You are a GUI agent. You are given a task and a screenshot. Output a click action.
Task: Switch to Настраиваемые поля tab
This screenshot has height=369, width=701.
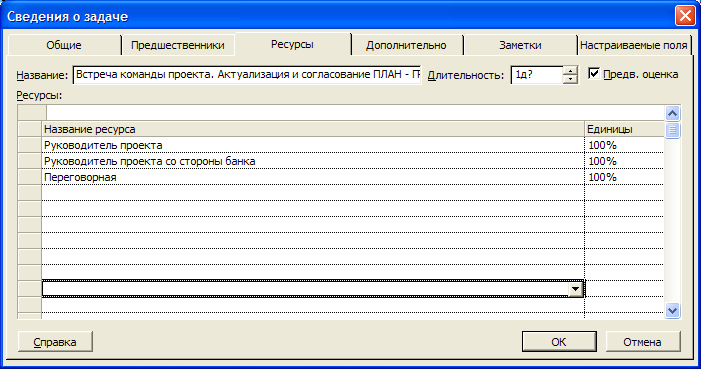click(633, 45)
